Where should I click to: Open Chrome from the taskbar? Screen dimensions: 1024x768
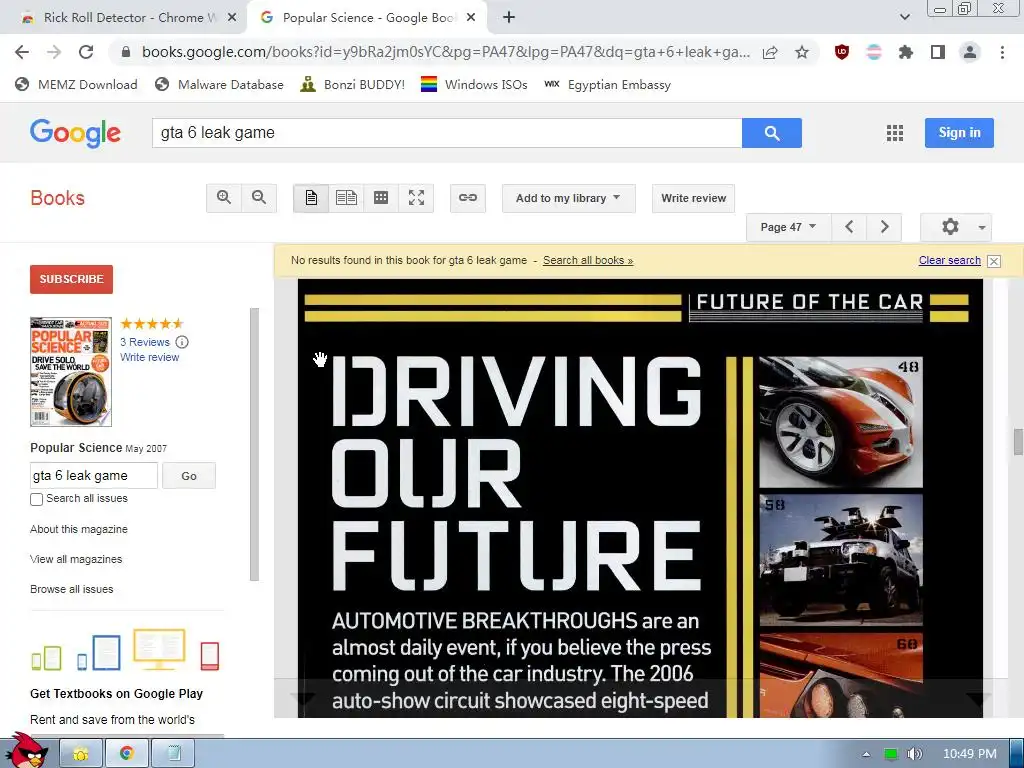point(127,753)
